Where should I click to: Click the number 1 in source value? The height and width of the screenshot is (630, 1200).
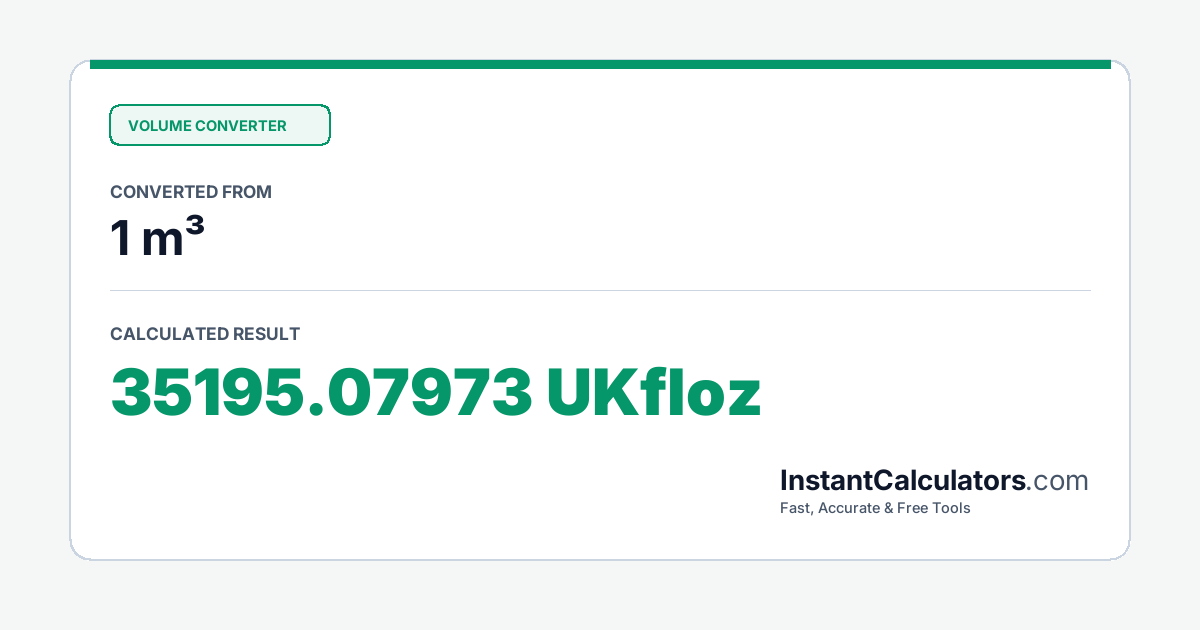tap(121, 239)
